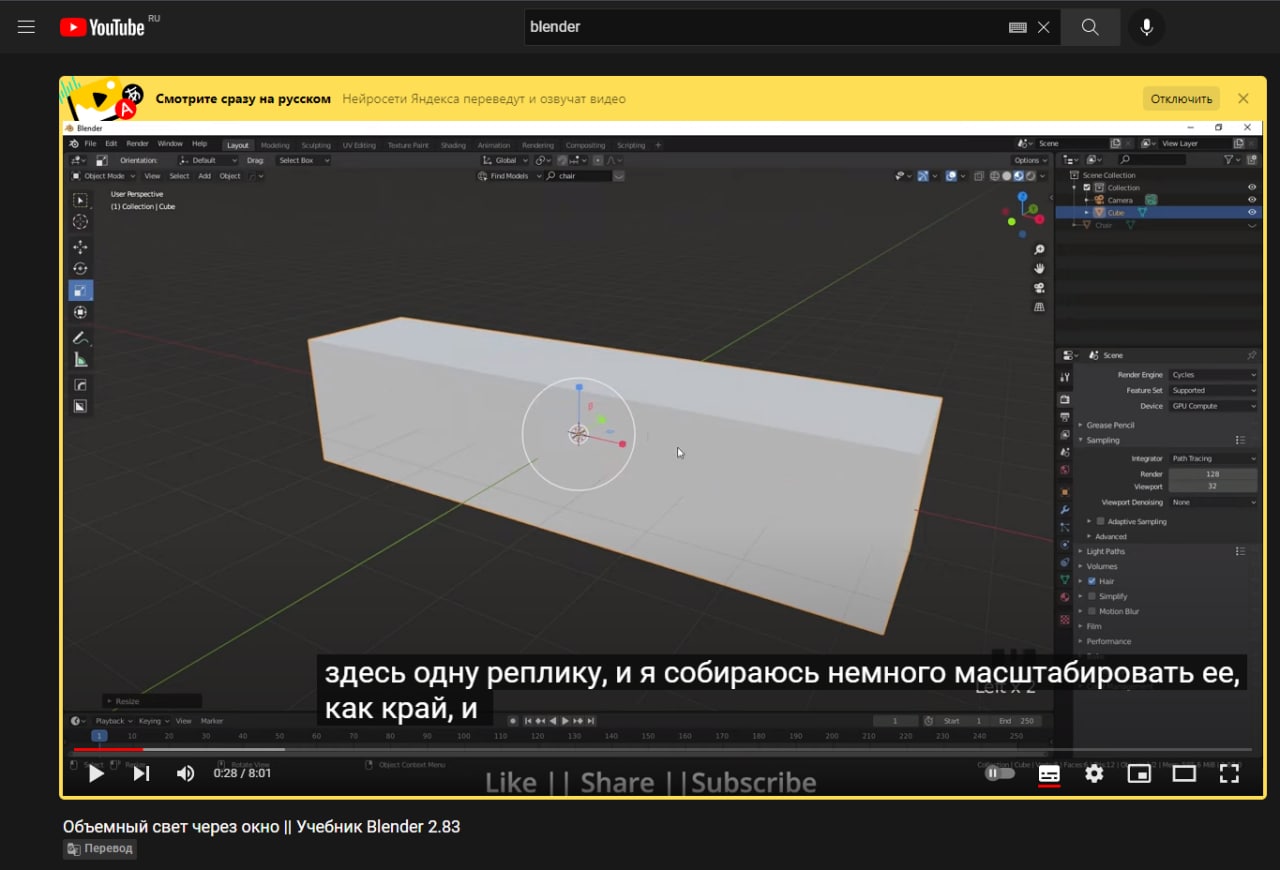Open the Global transform orientation dropdown

click(505, 160)
